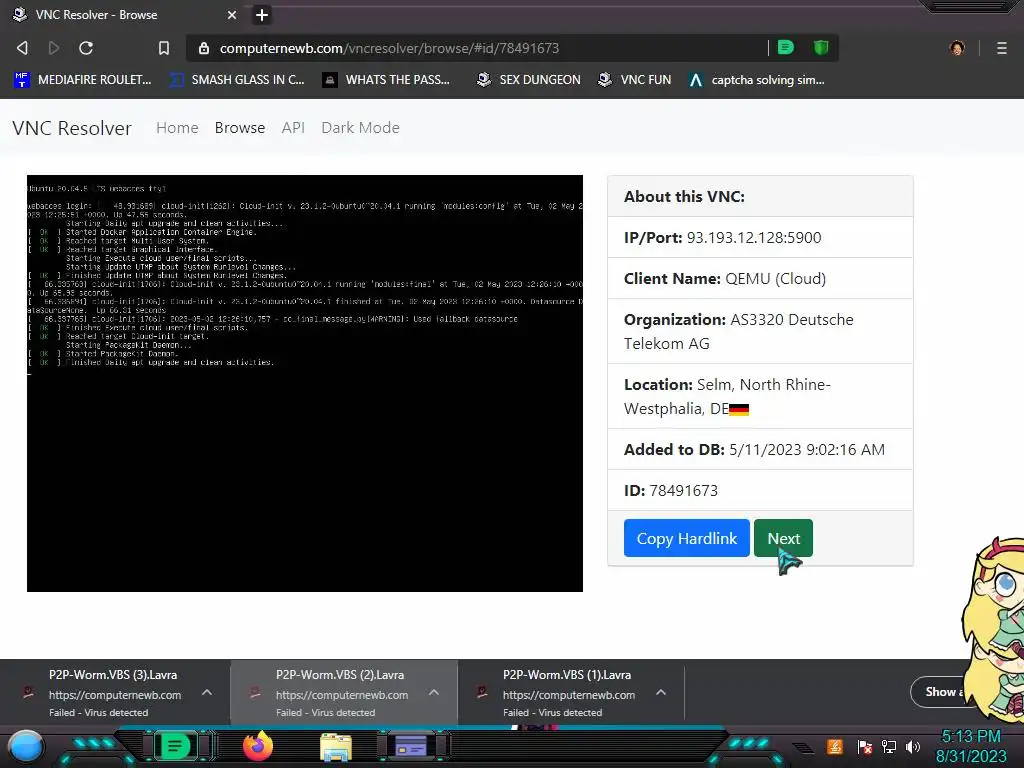Screen dimensions: 1024x768
Task: Click the Copy Hardlink button
Action: (x=686, y=538)
